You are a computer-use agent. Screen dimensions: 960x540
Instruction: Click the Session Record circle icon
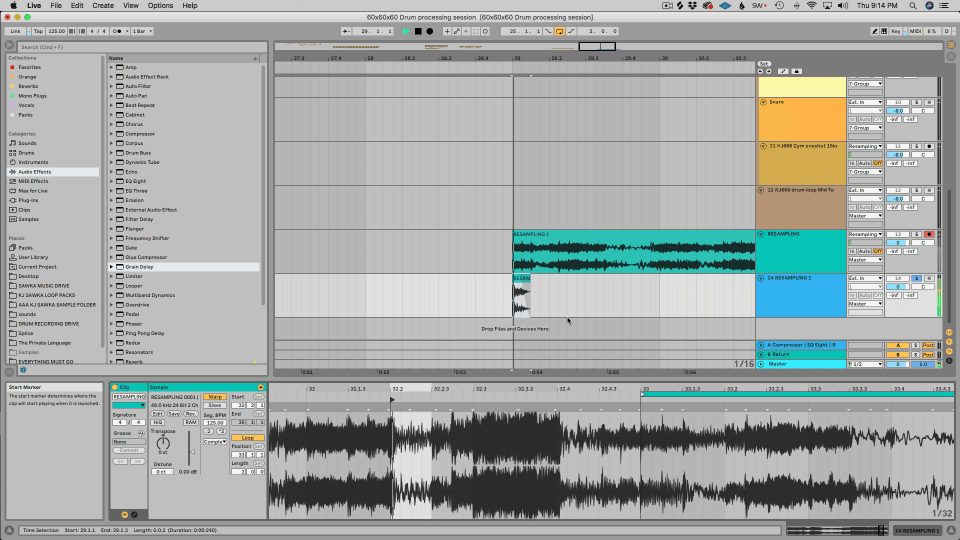486,31
